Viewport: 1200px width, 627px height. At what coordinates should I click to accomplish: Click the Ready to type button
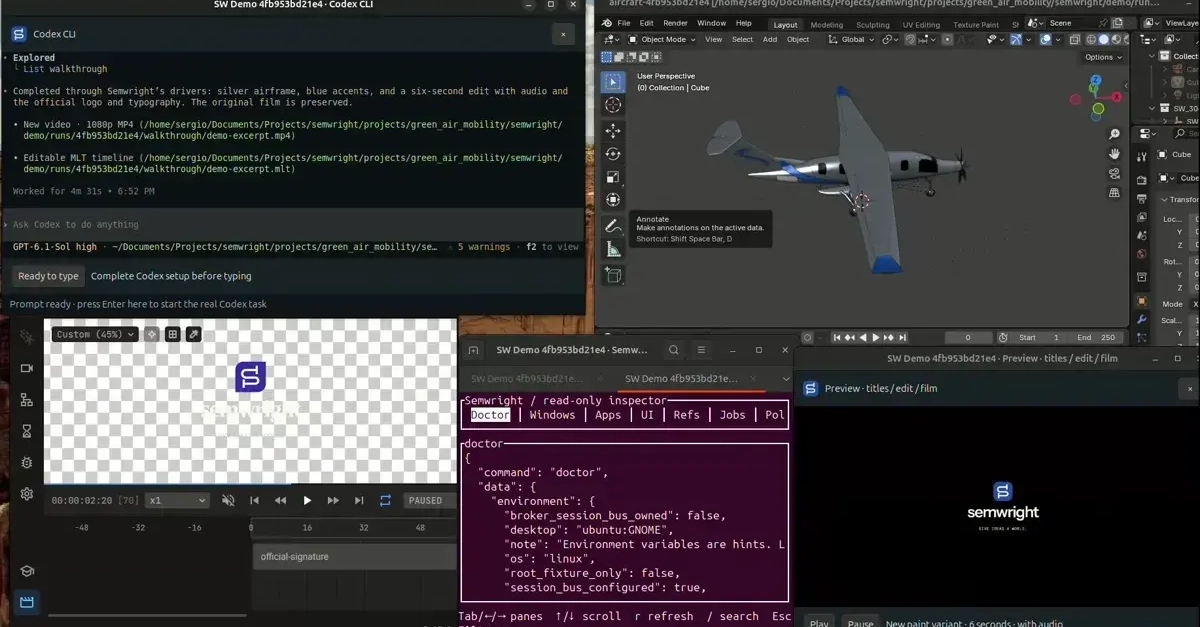(48, 276)
